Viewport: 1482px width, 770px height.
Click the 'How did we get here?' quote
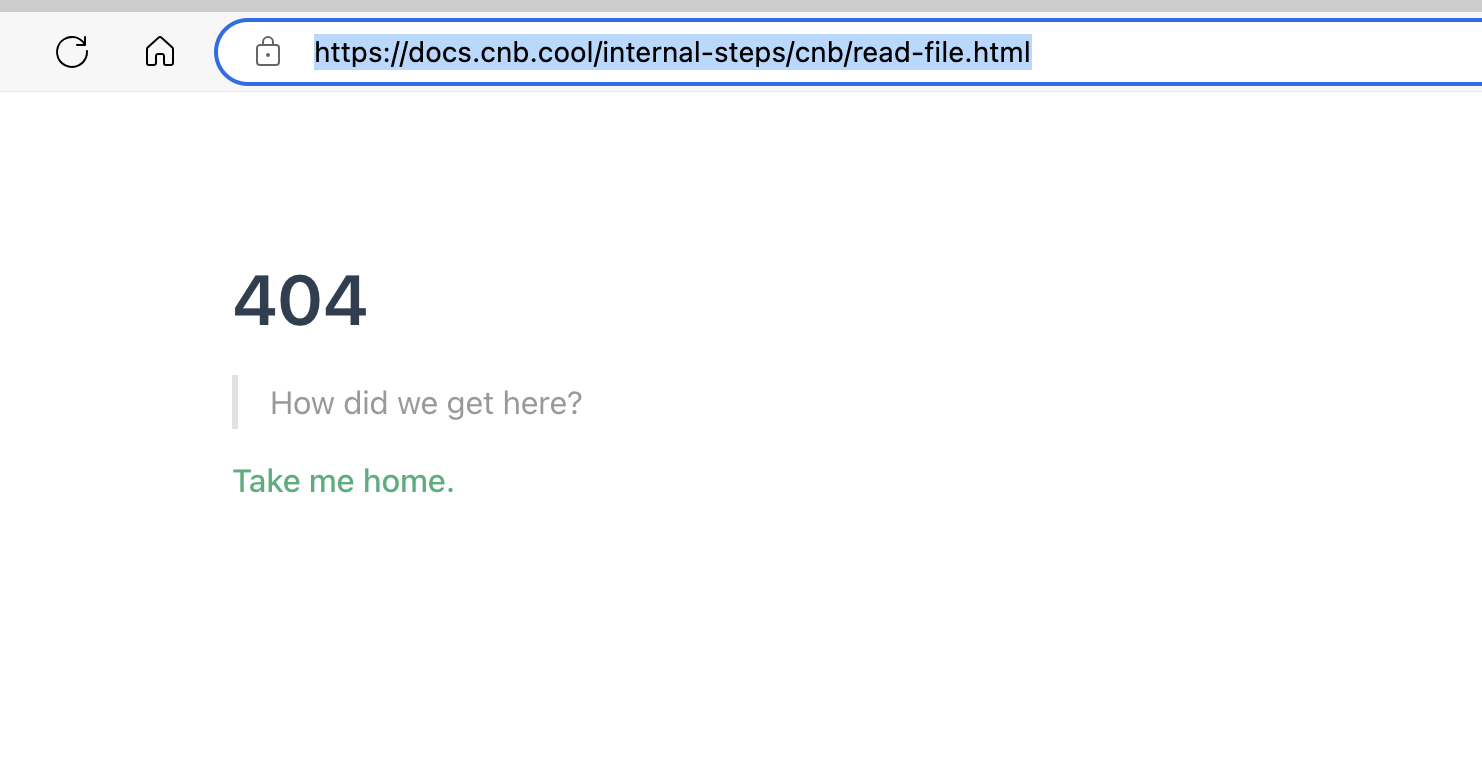pos(425,402)
